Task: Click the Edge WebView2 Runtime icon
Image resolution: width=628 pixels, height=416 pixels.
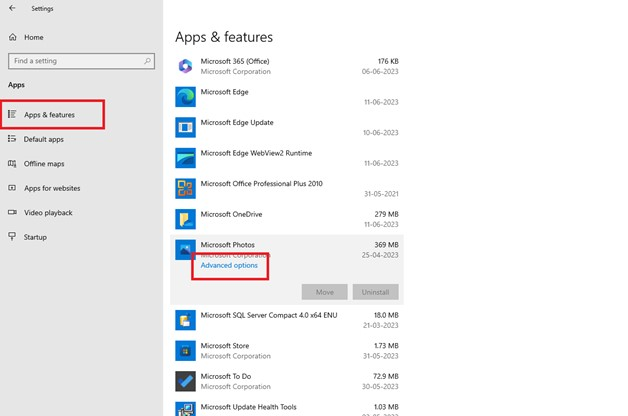Action: (x=185, y=158)
